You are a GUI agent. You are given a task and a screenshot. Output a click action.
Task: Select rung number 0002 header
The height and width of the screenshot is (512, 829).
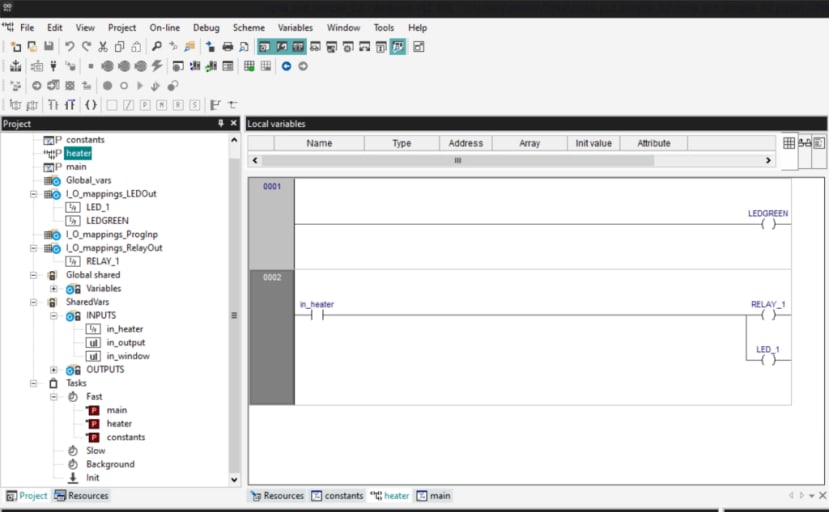coord(272,337)
